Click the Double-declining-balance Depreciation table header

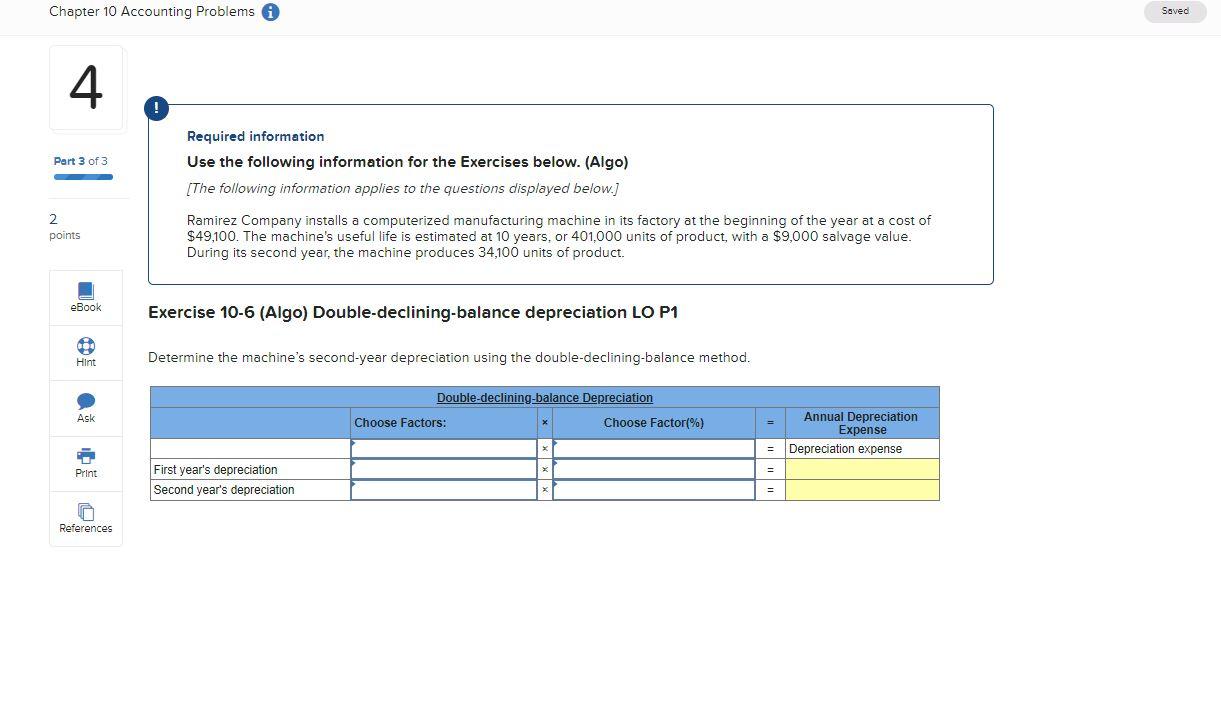click(544, 398)
